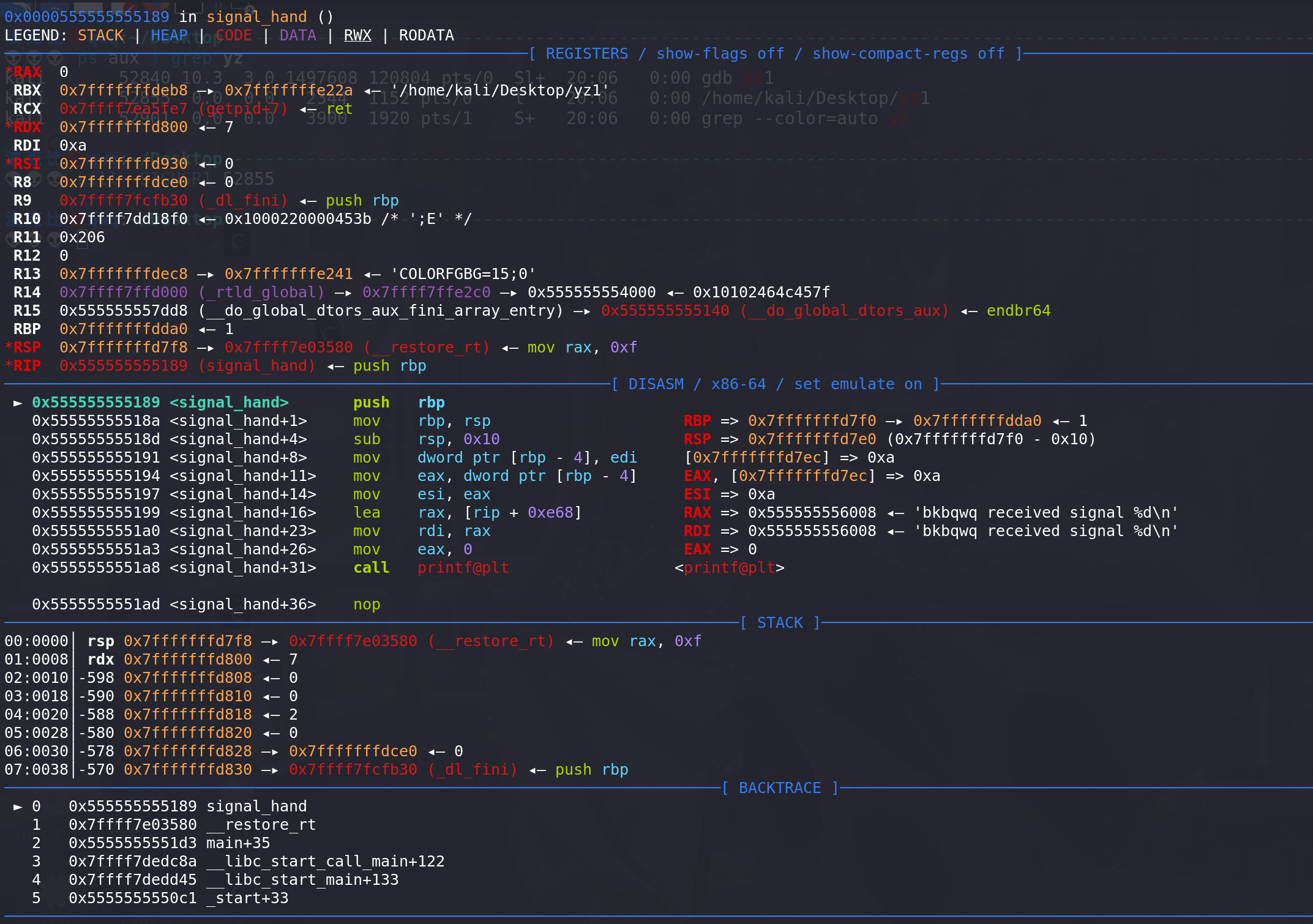Click backtrace frame 3 __libc_start_call_main+122
Image resolution: width=1313 pixels, height=924 pixels.
click(x=238, y=862)
